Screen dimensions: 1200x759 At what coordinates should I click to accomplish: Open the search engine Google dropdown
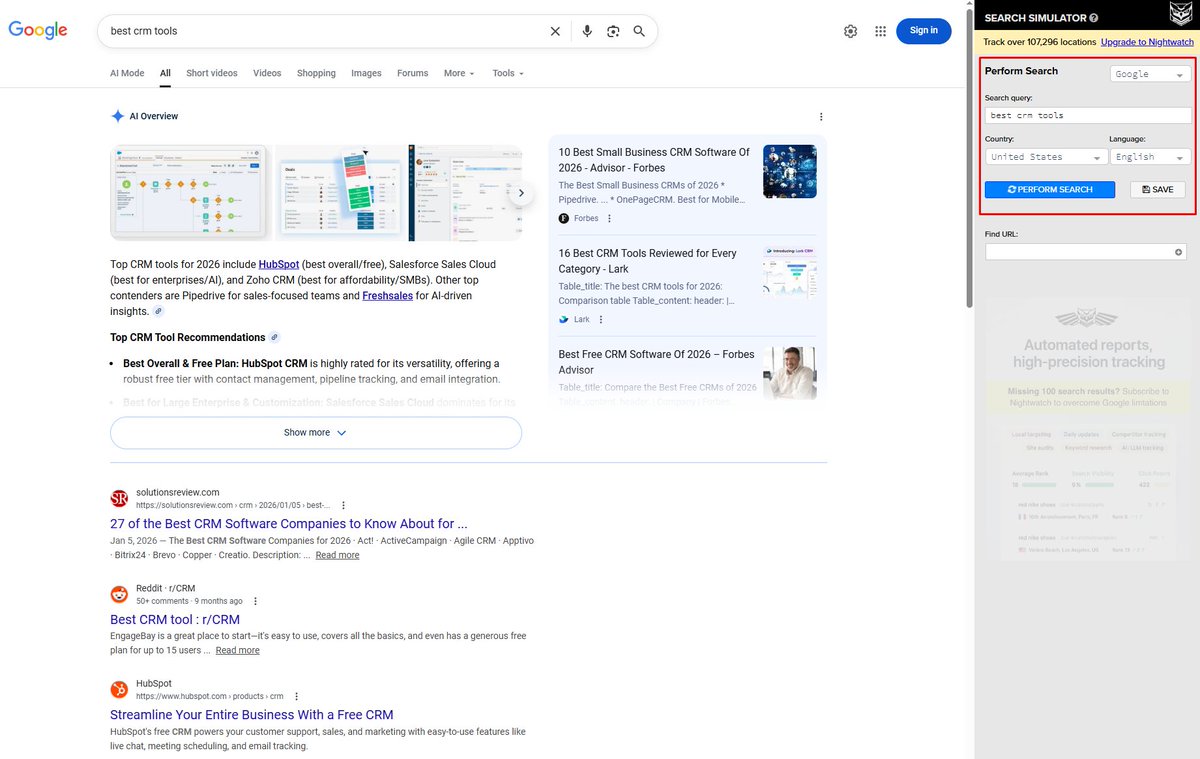coord(1150,74)
